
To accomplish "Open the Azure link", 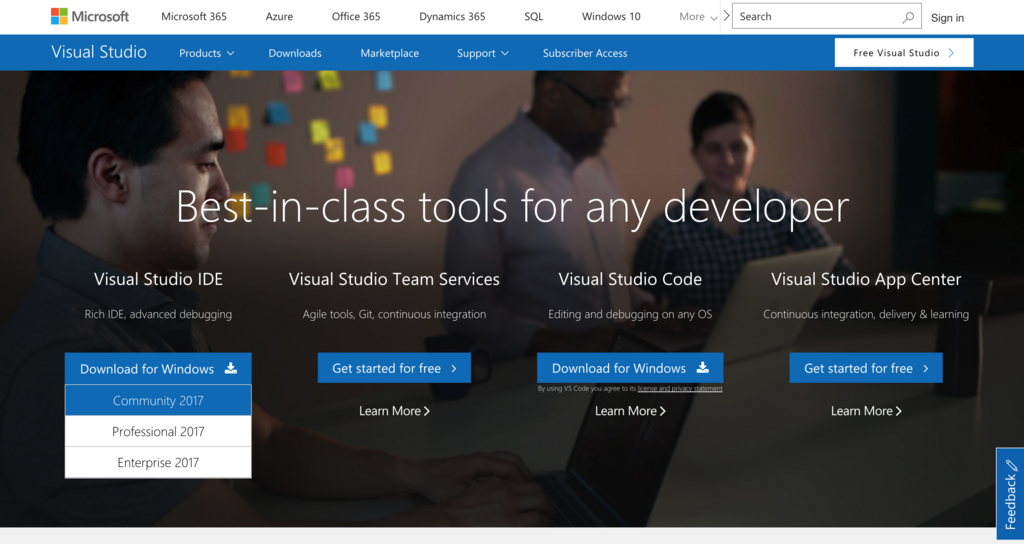I will (280, 16).
